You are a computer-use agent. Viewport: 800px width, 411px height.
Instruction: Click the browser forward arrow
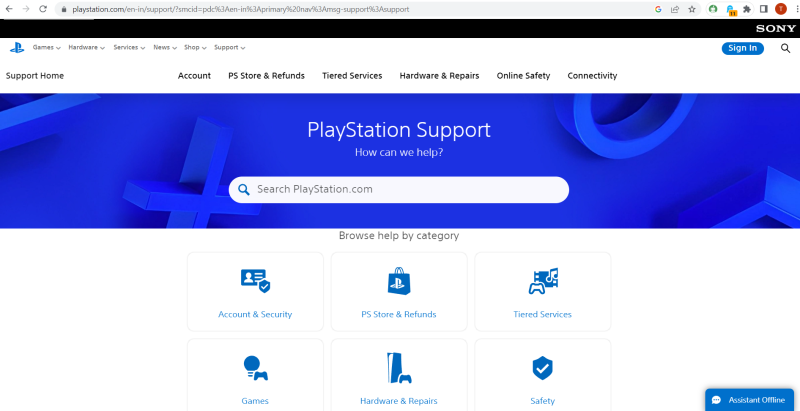coord(26,9)
